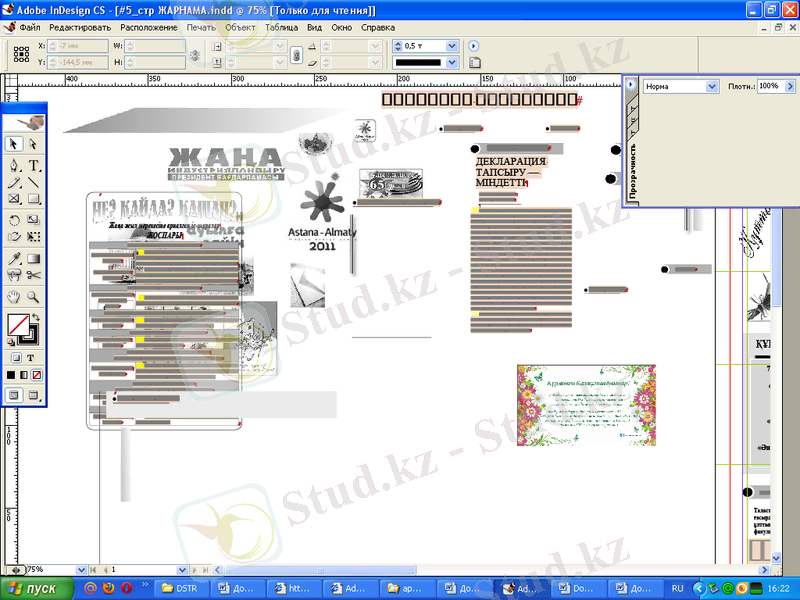This screenshot has height=600, width=800.
Task: Switch to Preview mode in toolbox
Action: point(34,395)
